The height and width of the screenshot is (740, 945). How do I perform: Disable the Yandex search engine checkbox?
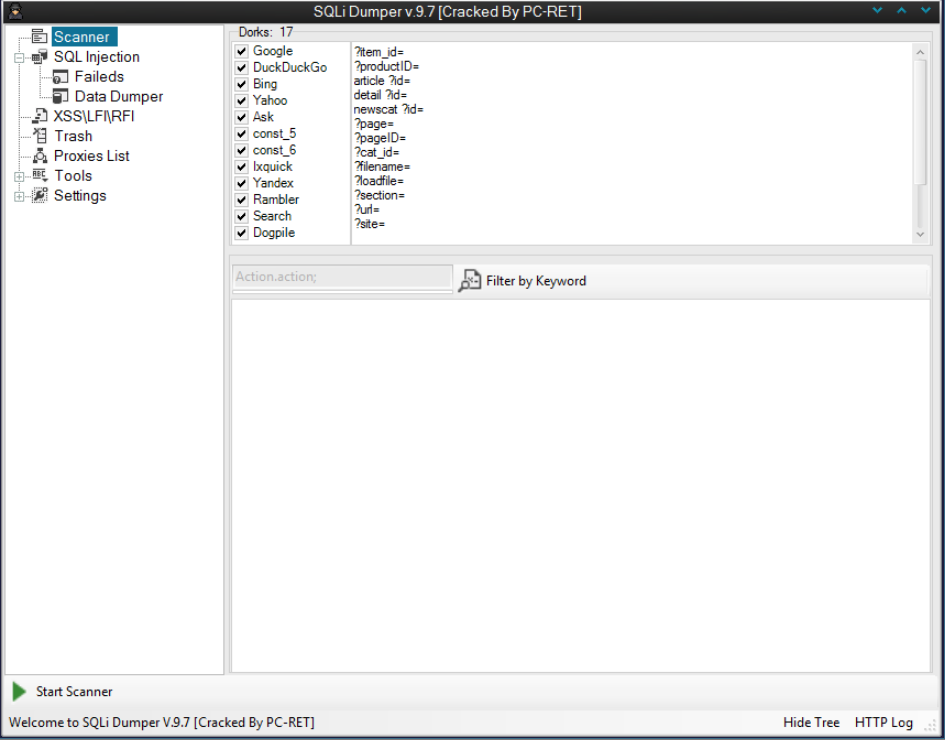241,184
